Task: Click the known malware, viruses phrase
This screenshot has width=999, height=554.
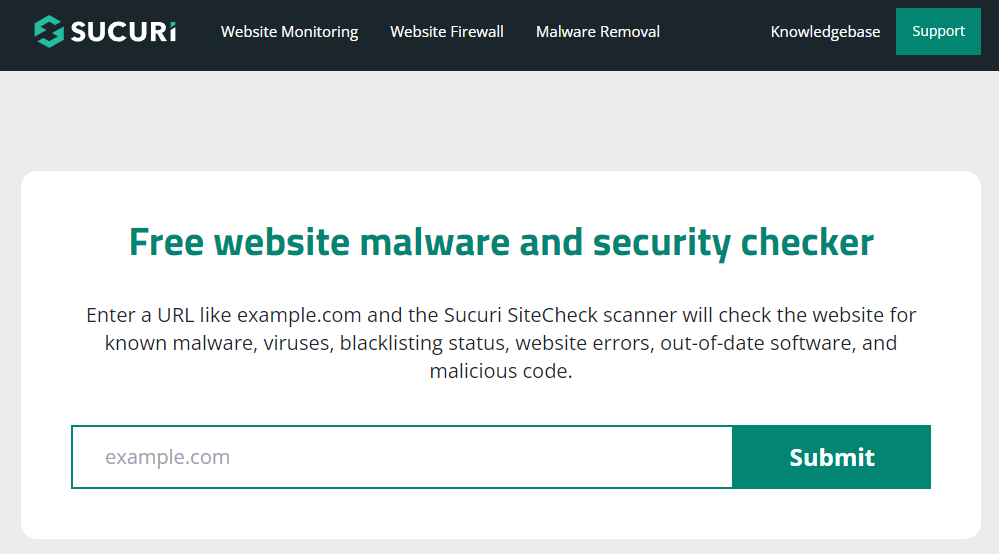Action: click(219, 343)
